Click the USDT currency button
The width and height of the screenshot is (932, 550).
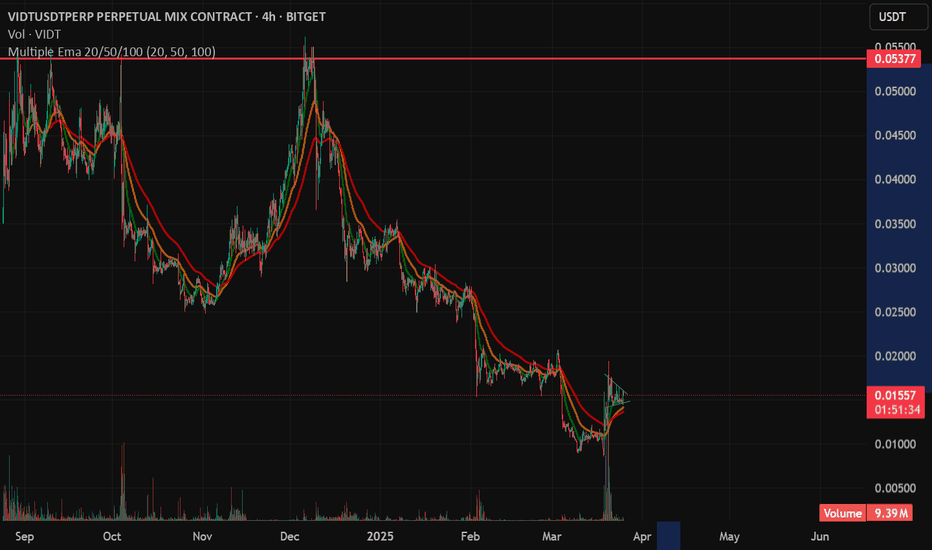[x=898, y=17]
